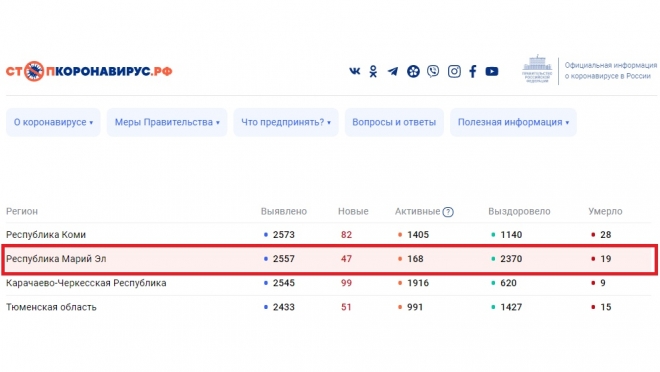
Task: Open the Telegram channel icon
Action: click(x=393, y=71)
